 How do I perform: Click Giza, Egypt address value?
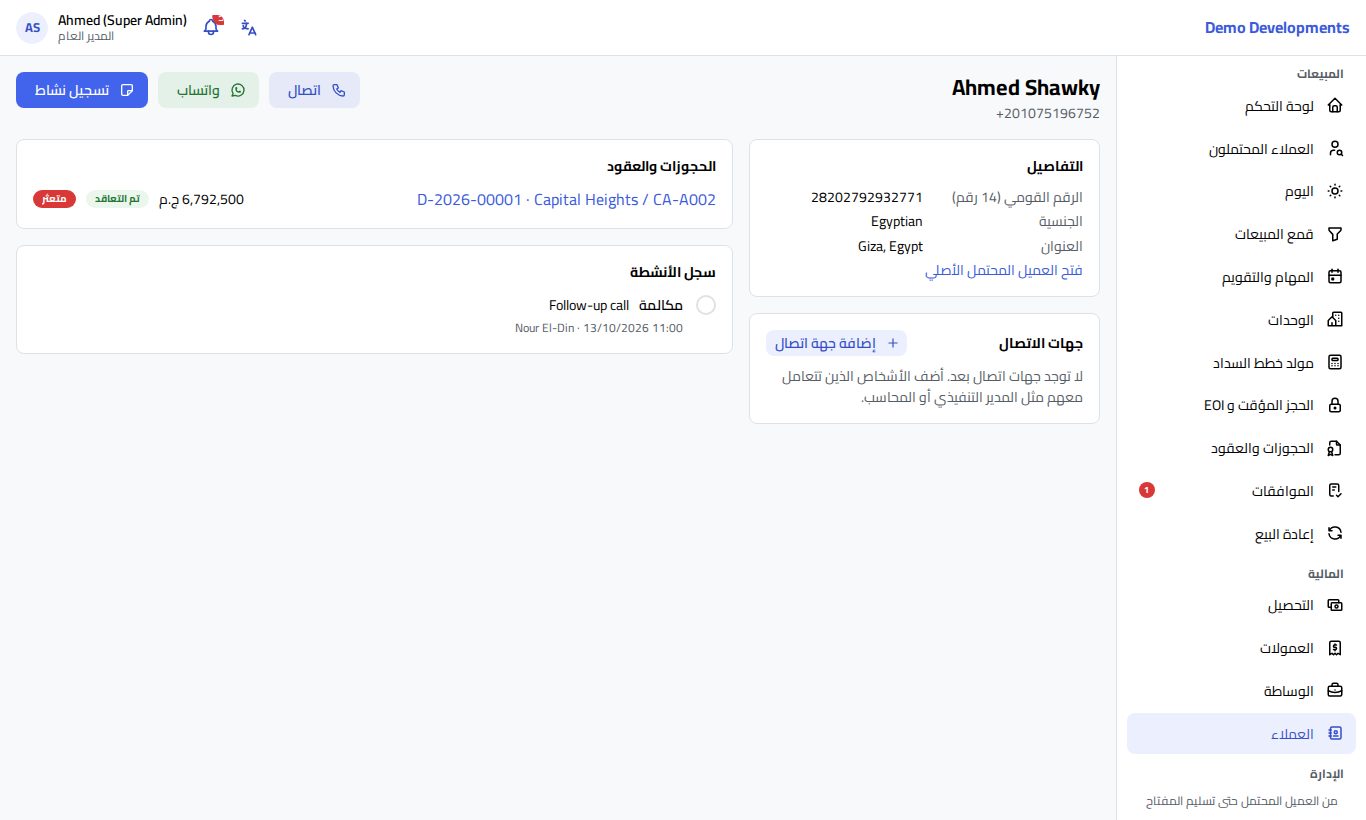[890, 246]
